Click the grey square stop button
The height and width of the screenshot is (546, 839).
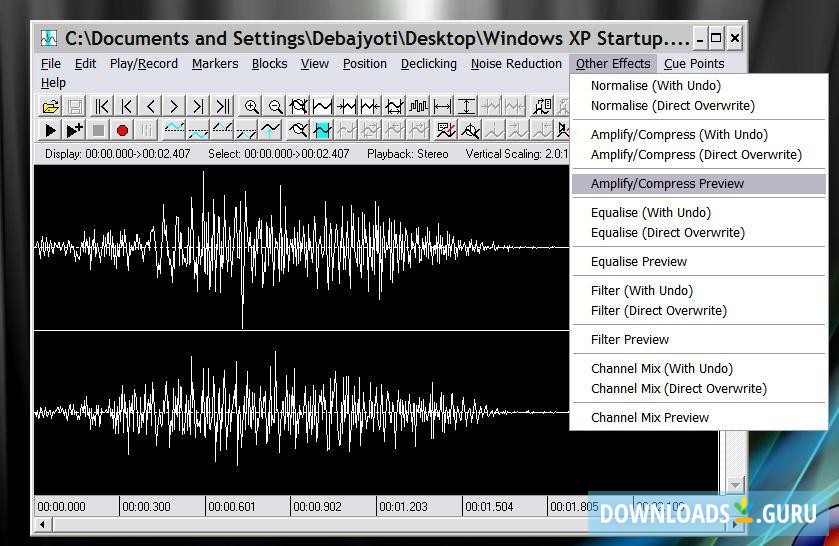click(98, 130)
